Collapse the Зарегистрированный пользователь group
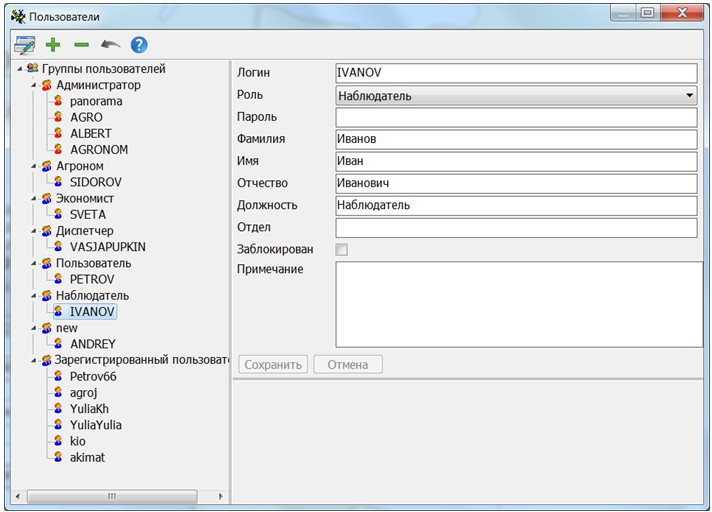The height and width of the screenshot is (512, 712). tap(33, 360)
